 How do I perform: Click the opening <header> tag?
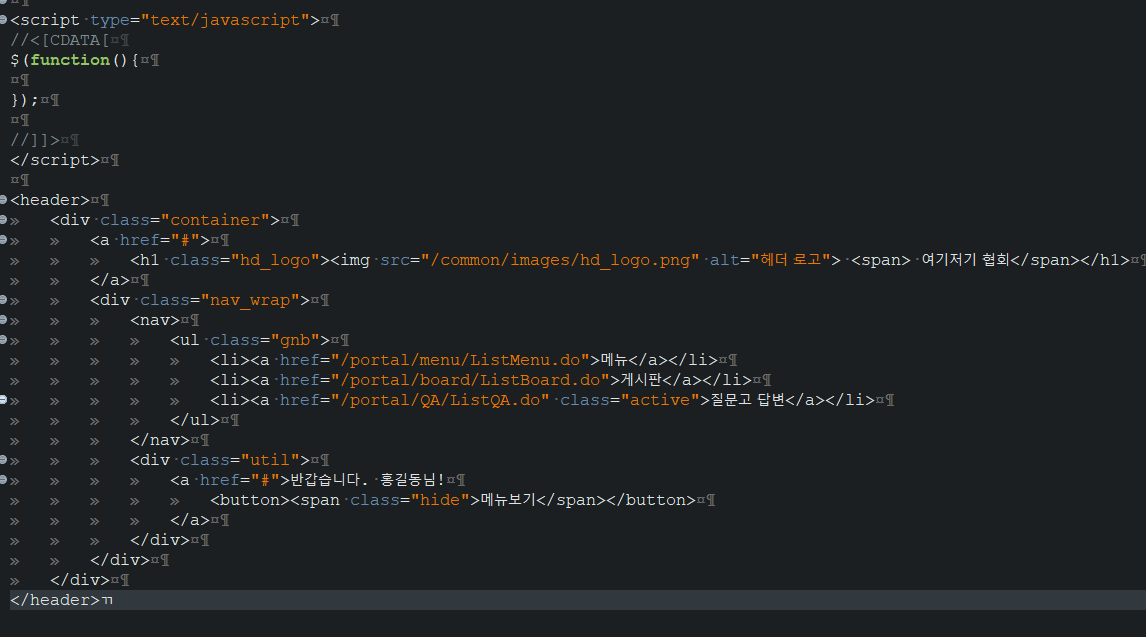50,200
